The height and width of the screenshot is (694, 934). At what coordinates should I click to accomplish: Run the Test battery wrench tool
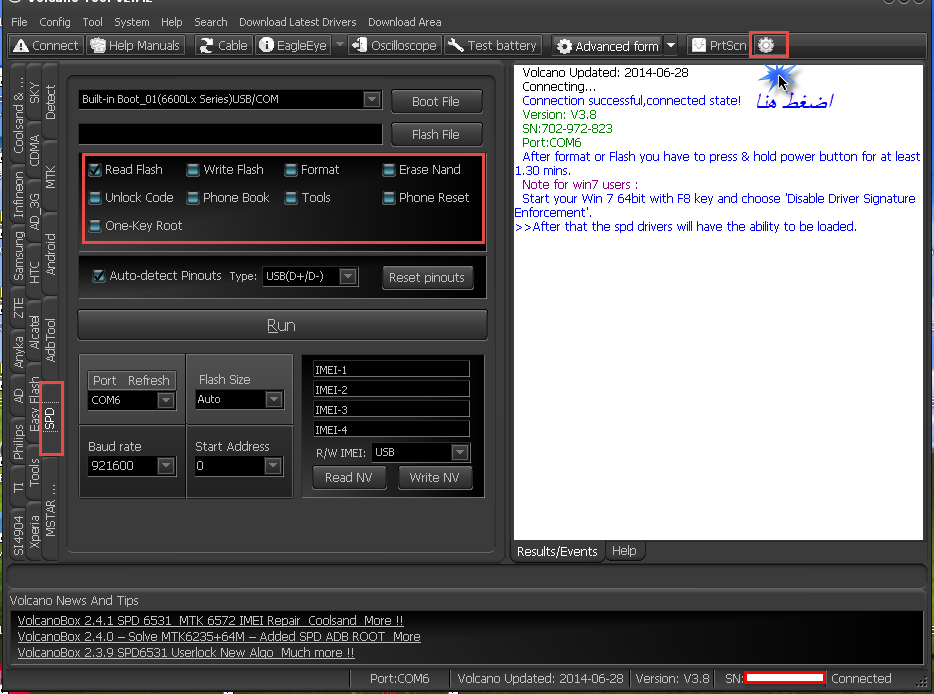pos(493,45)
